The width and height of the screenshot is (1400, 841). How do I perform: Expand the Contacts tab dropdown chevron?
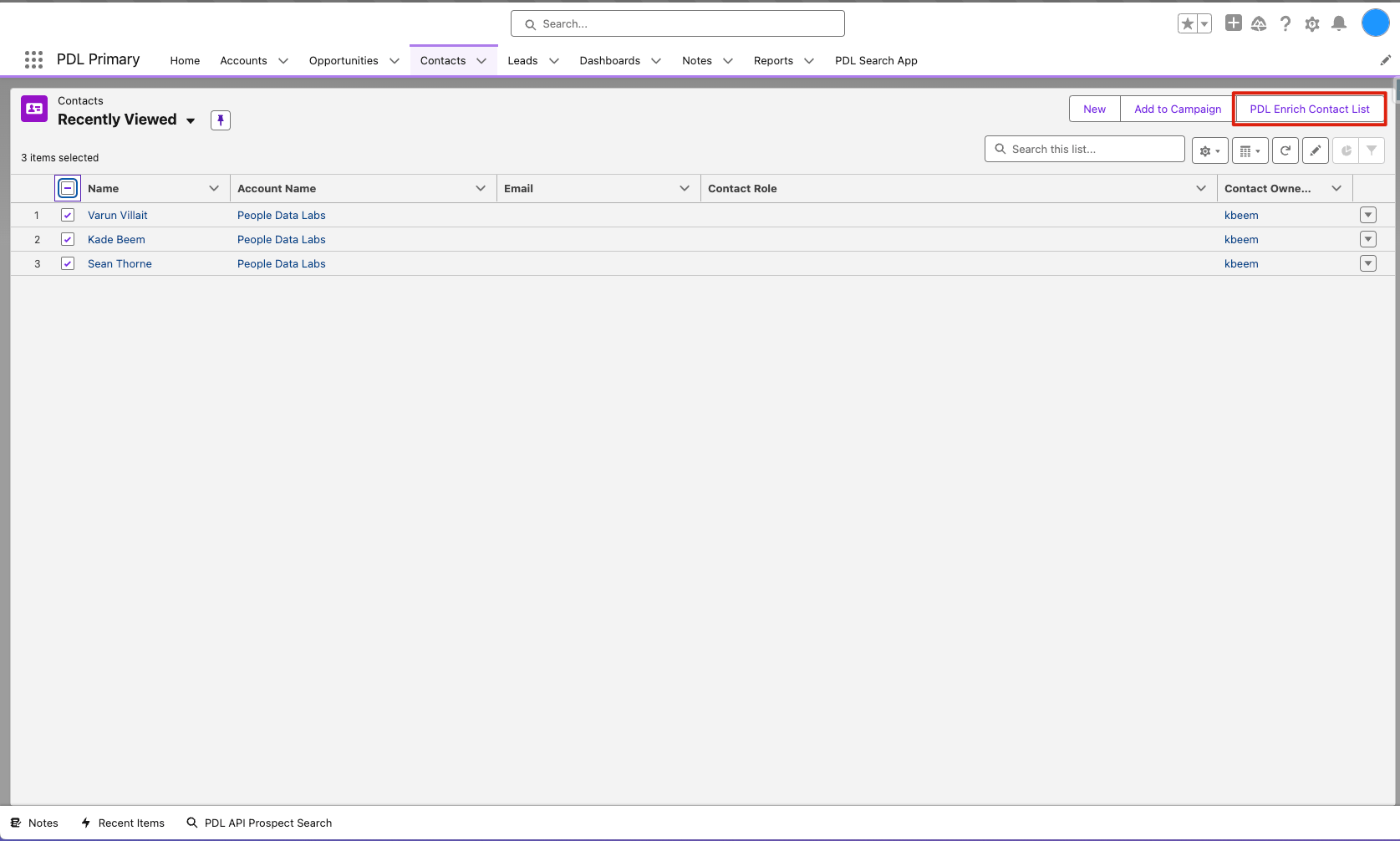(481, 61)
